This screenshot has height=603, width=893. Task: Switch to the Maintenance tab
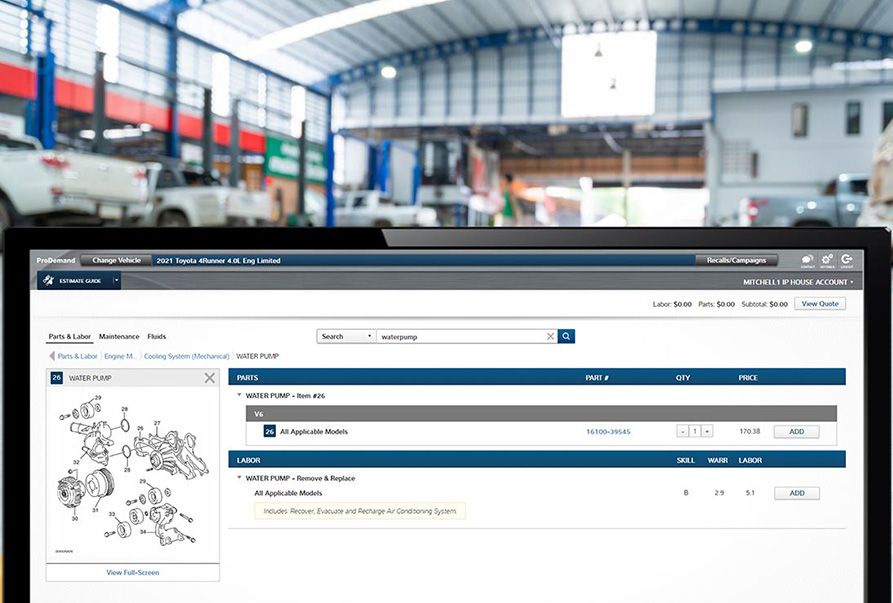pos(119,336)
